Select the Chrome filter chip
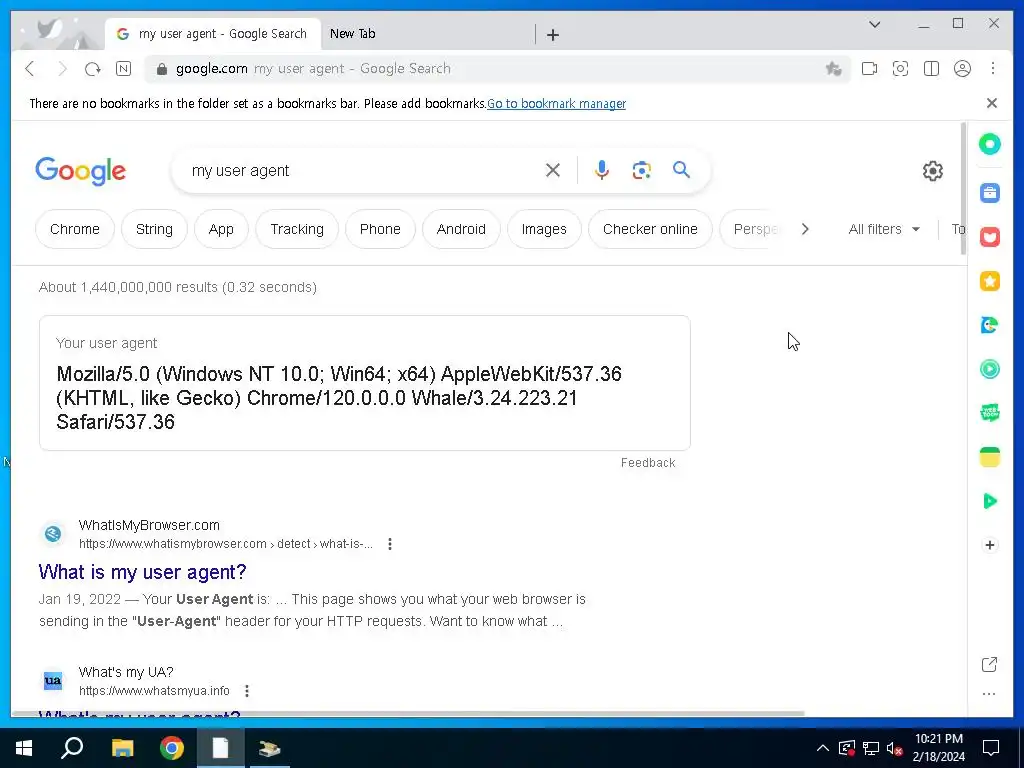The height and width of the screenshot is (768, 1024). (75, 229)
